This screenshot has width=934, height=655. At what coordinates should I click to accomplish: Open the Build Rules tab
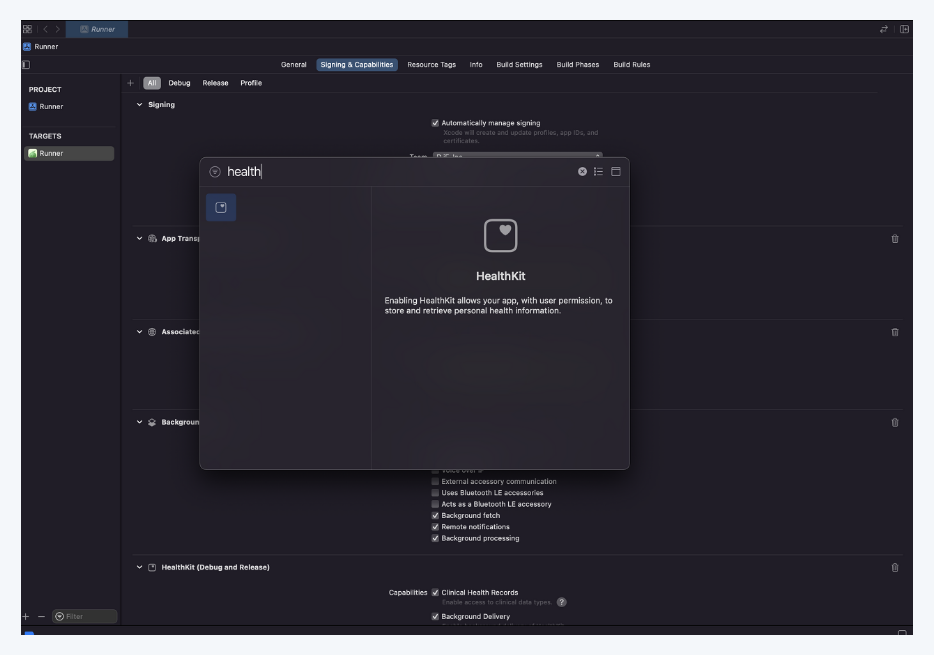tap(631, 64)
